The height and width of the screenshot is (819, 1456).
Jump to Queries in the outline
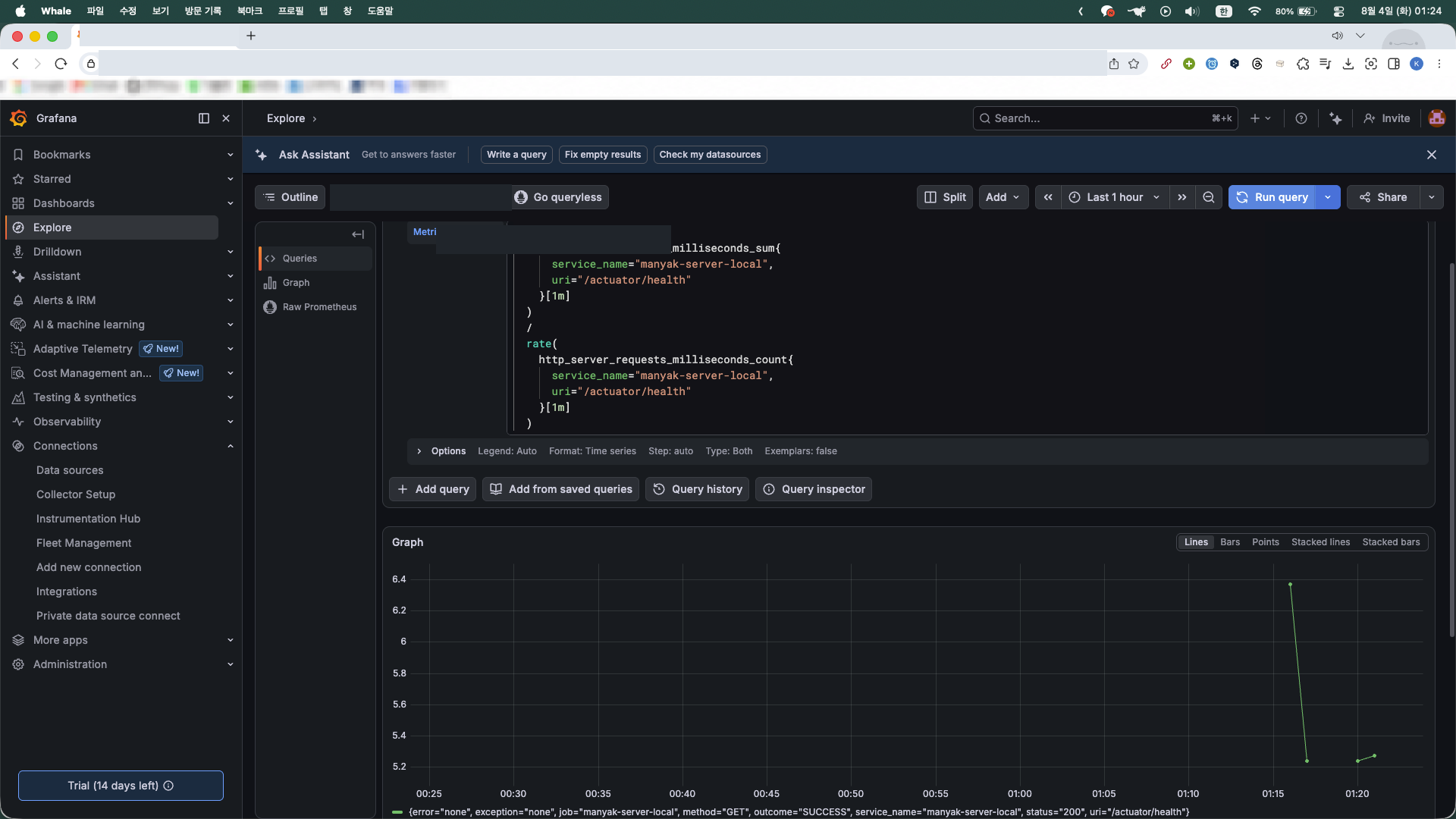315,259
